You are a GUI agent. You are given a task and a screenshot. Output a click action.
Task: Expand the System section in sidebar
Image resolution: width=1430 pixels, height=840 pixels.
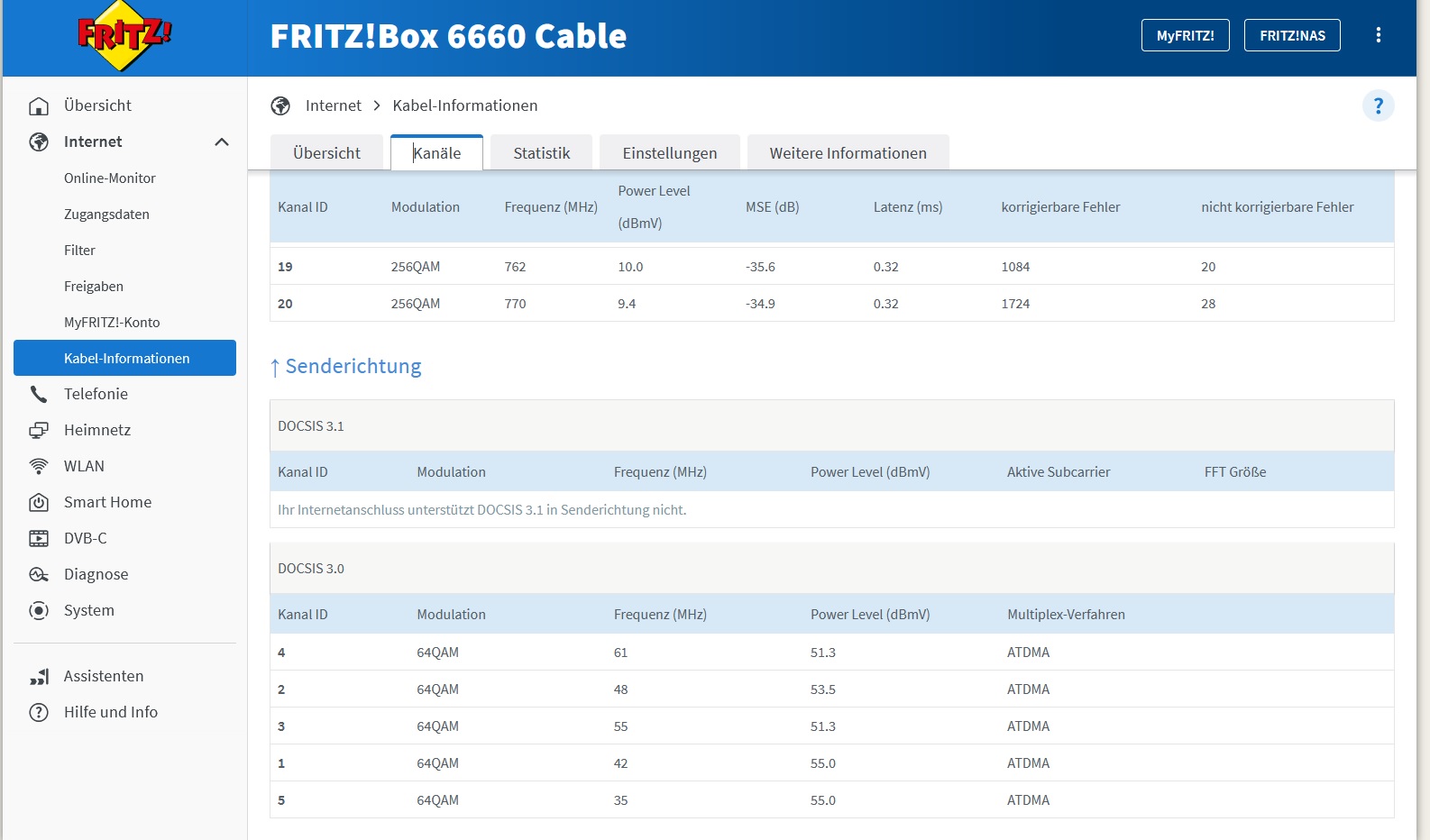click(89, 610)
